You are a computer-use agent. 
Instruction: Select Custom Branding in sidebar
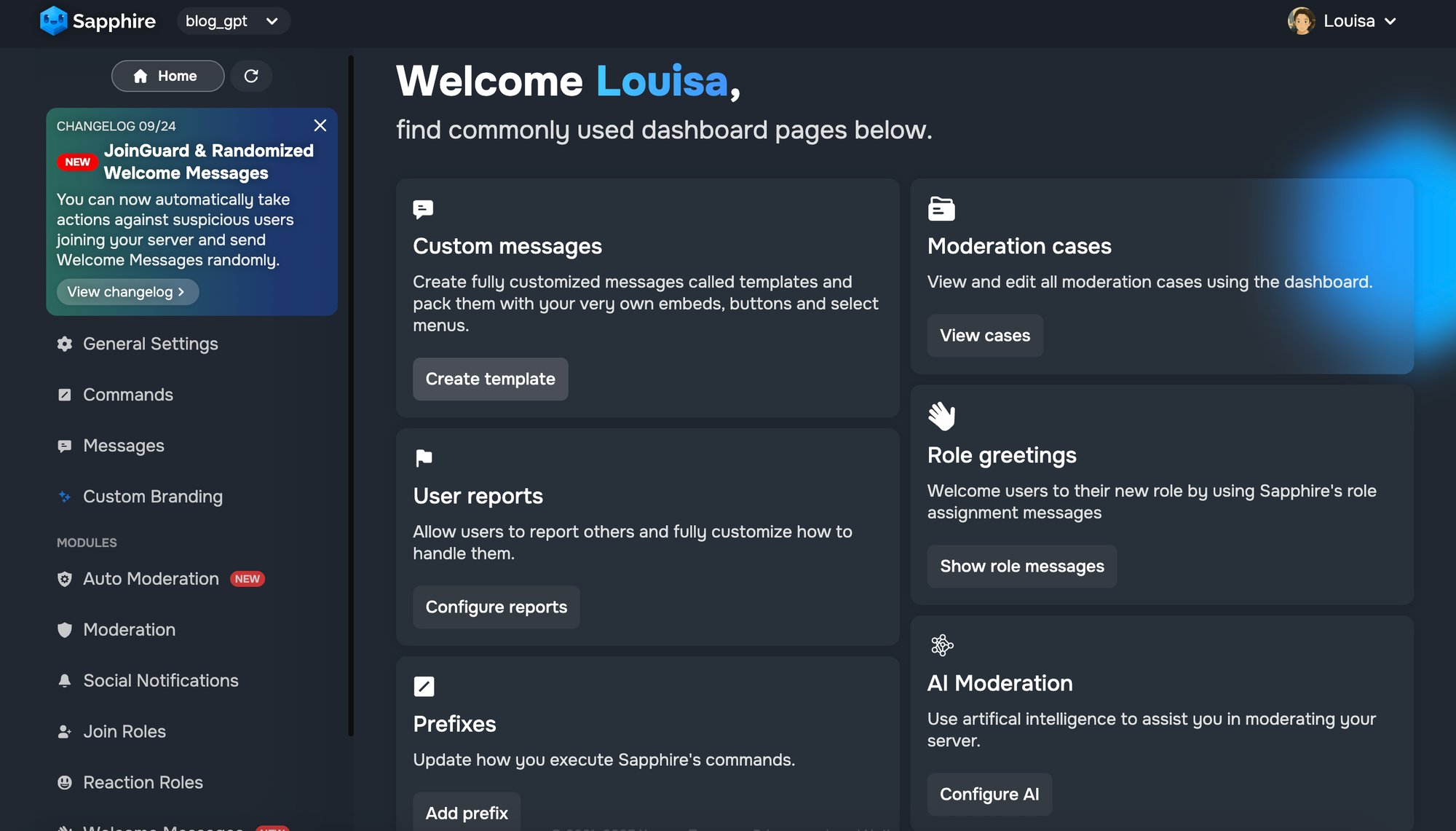pos(153,497)
